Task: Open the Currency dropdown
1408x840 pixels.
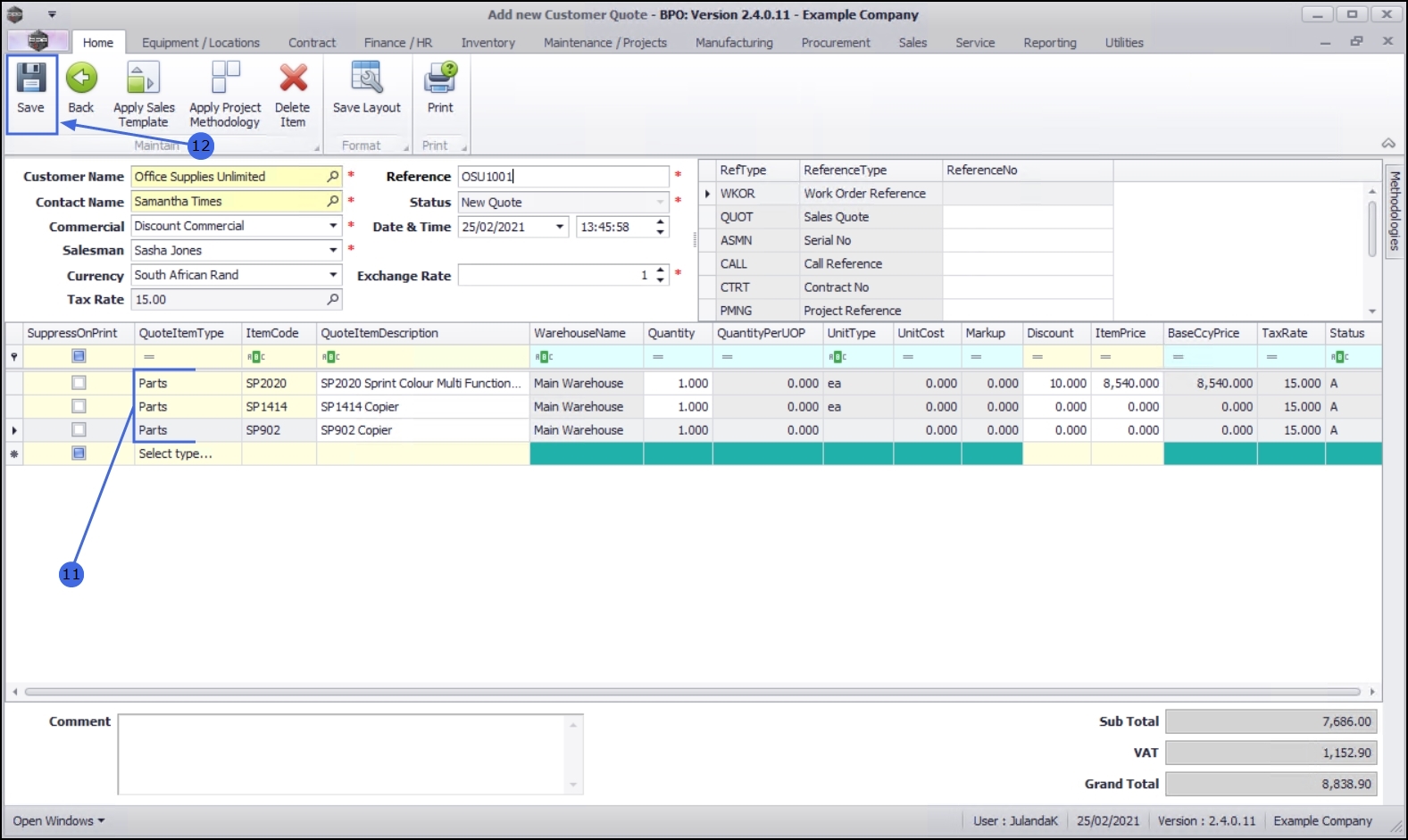Action: pyautogui.click(x=333, y=275)
